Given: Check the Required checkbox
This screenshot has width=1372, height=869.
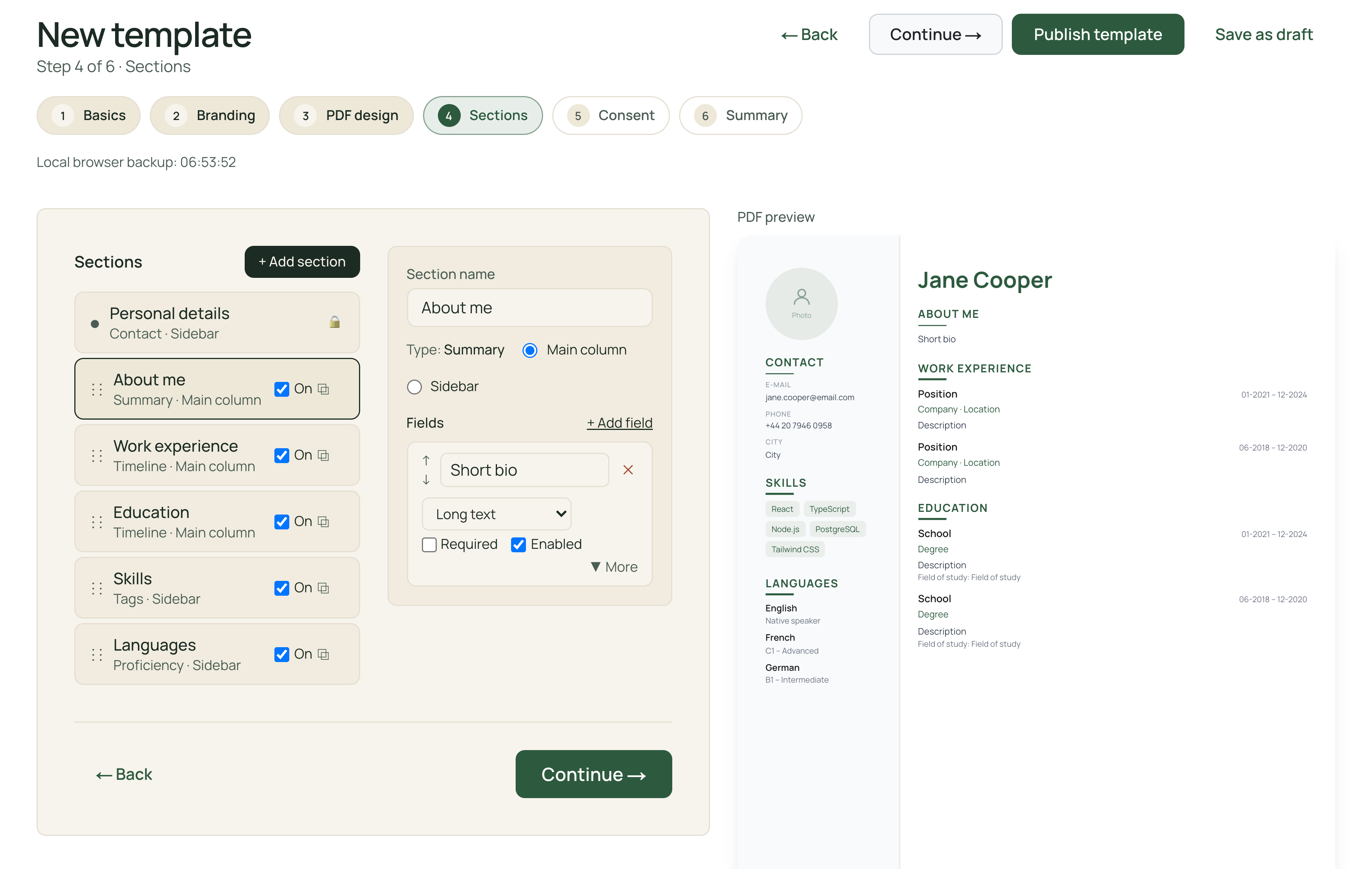Looking at the screenshot, I should click(429, 545).
